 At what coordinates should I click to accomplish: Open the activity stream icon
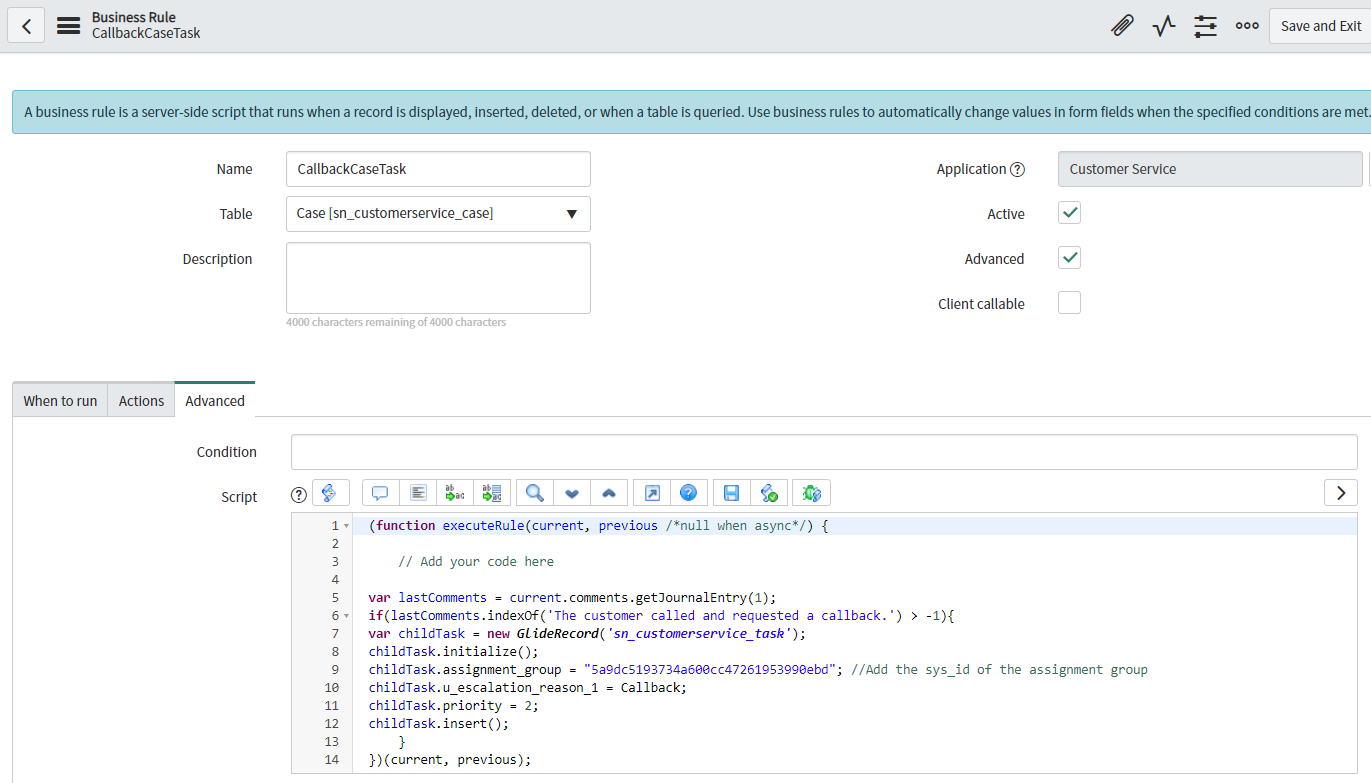pos(1163,26)
